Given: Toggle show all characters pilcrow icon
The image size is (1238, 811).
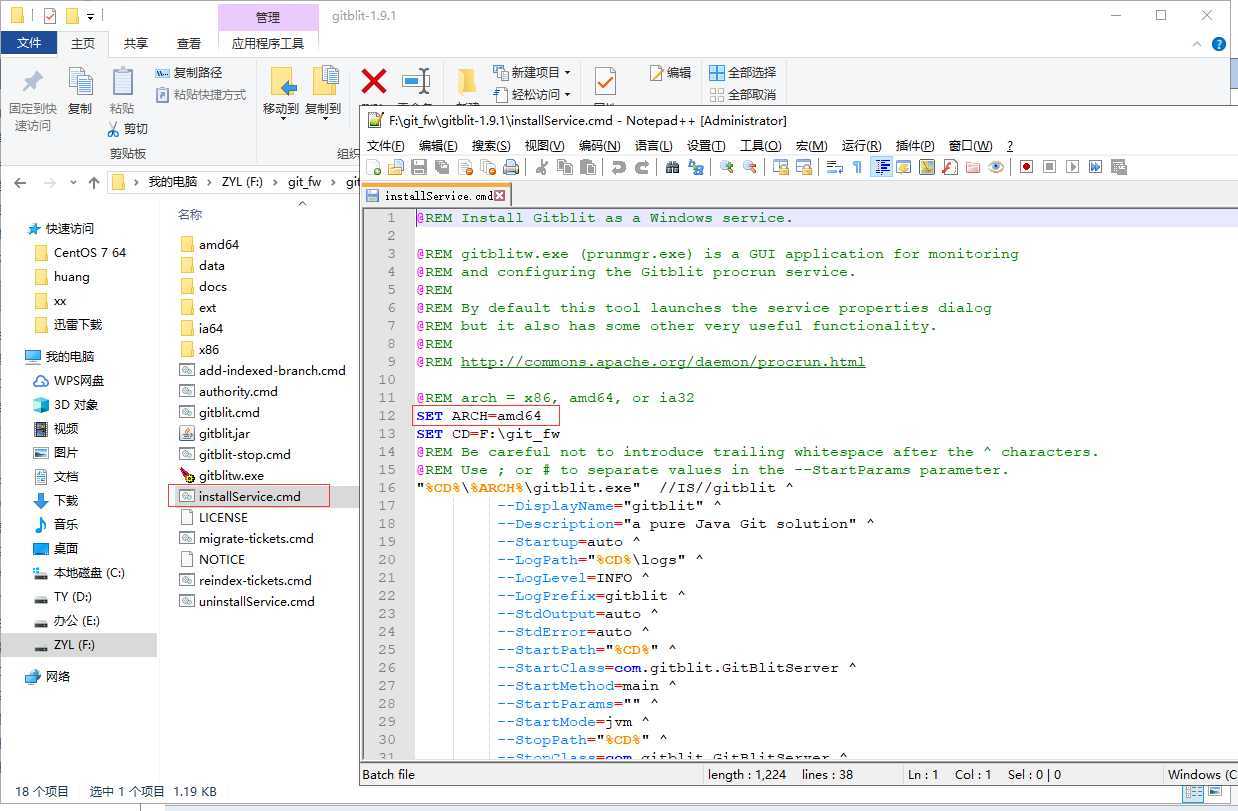Looking at the screenshot, I should point(857,167).
